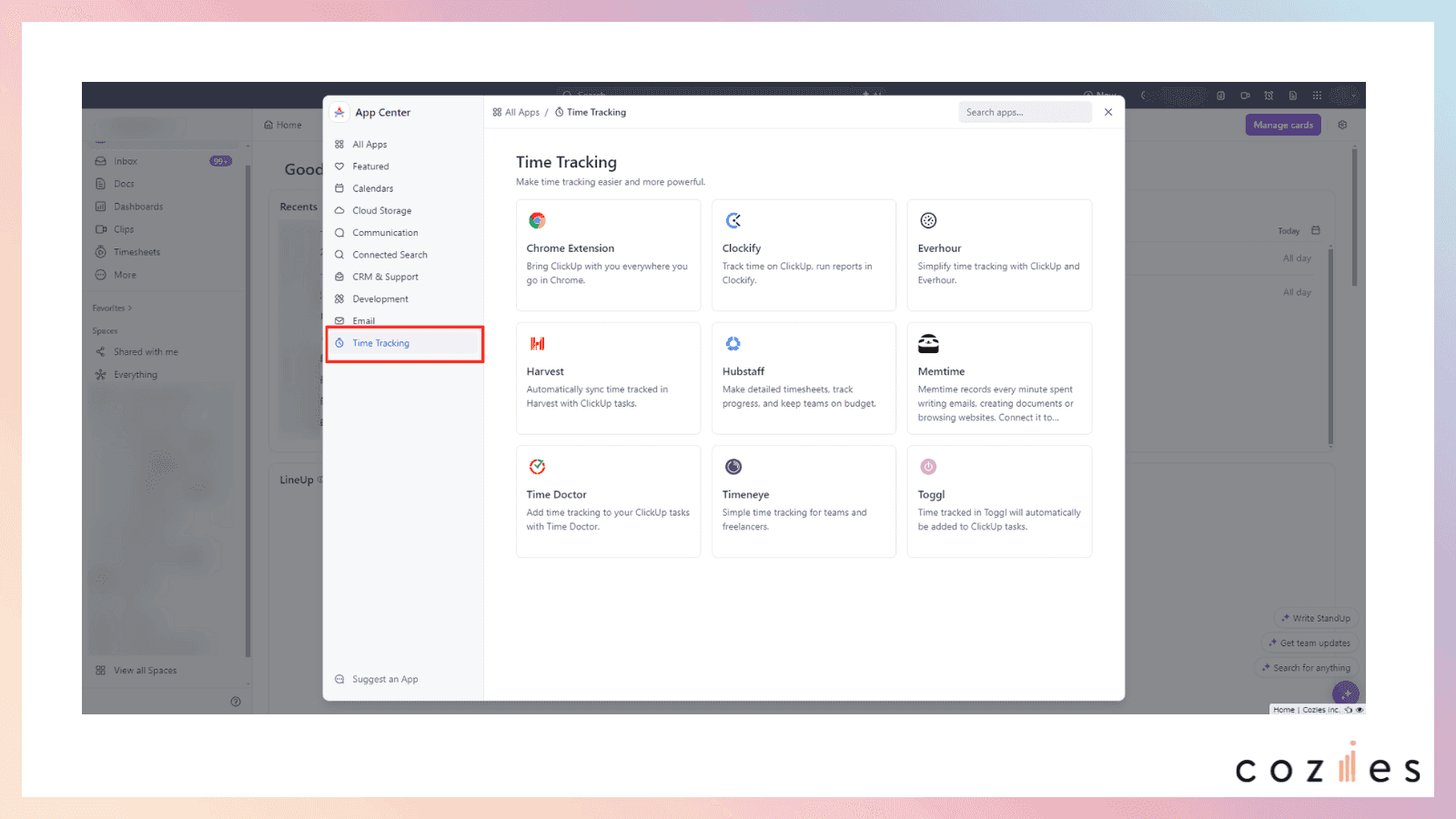Click the All Apps breadcrumb link

tap(516, 112)
